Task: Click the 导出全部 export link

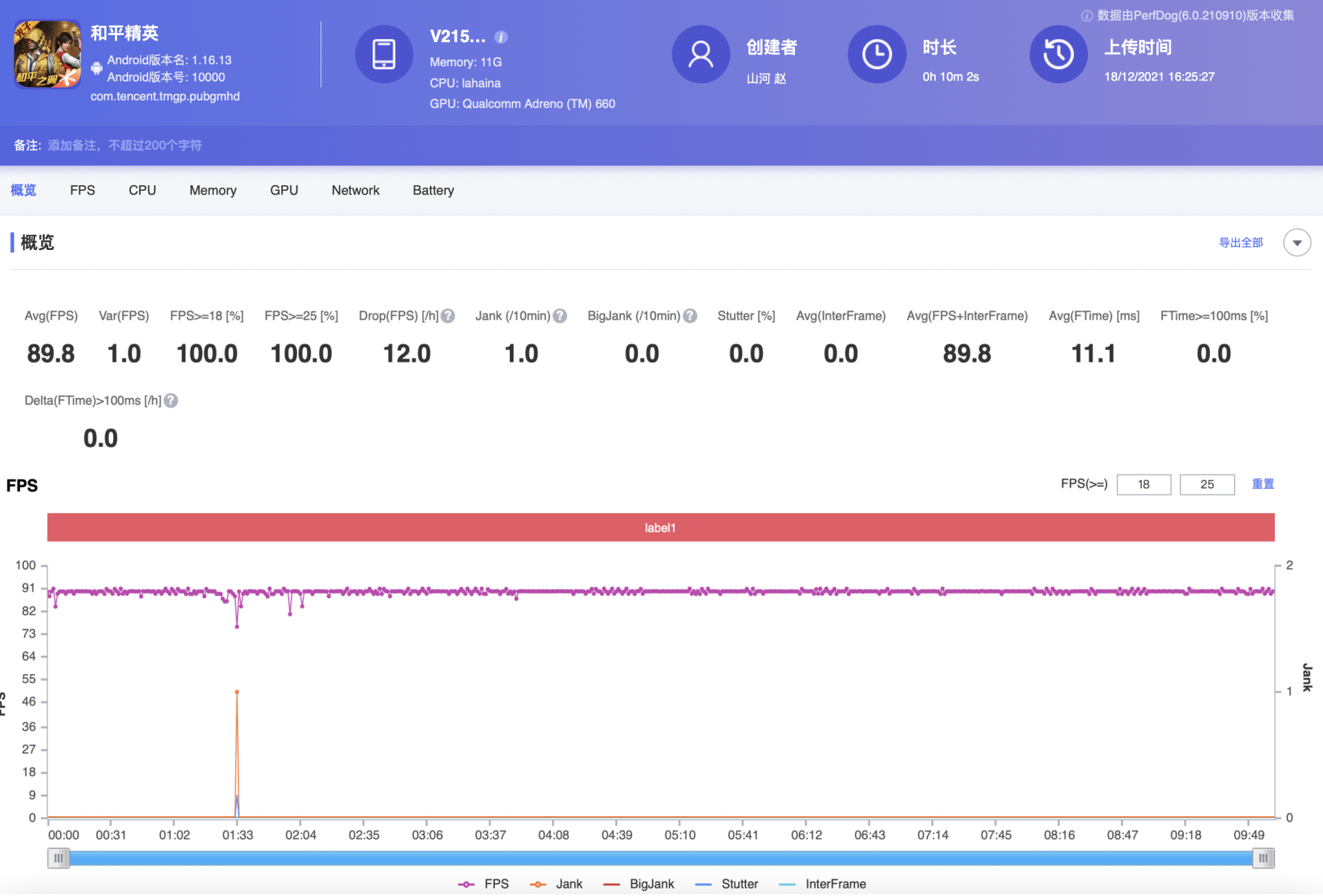Action: [x=1240, y=242]
